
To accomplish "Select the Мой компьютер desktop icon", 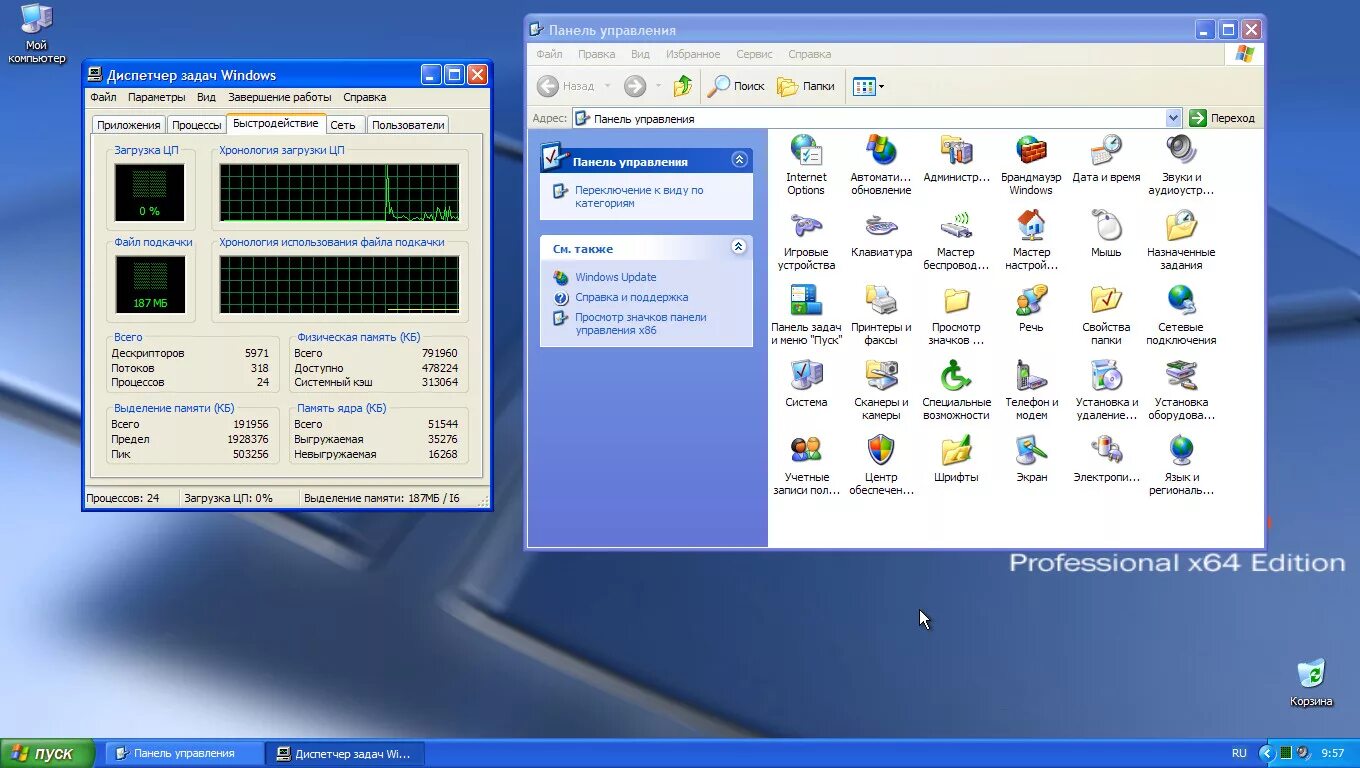I will pyautogui.click(x=37, y=34).
